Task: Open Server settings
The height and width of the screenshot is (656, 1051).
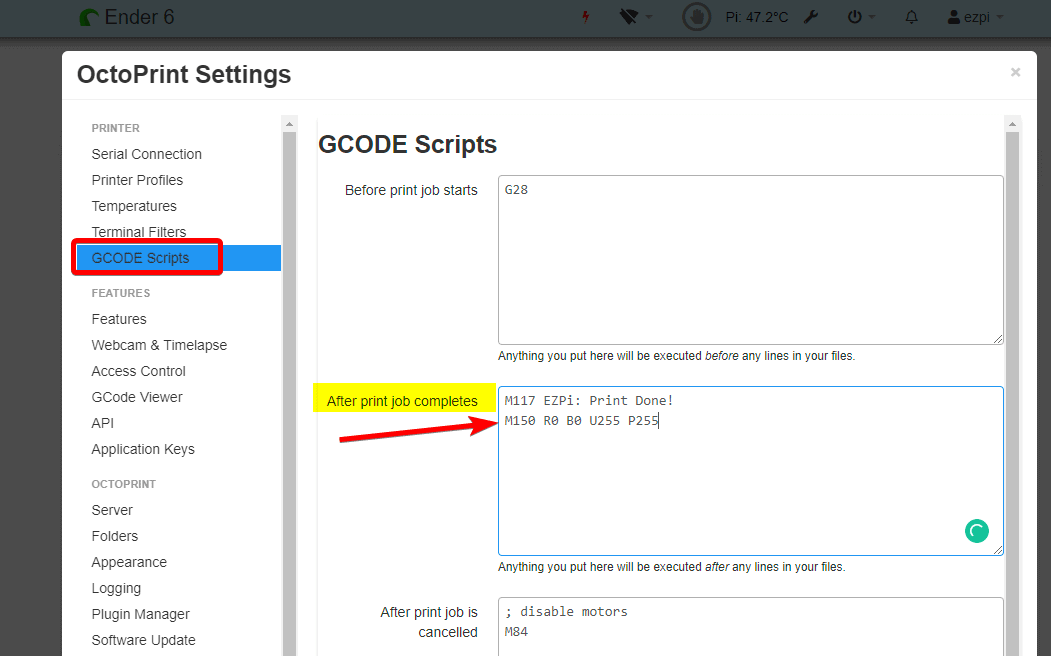Action: [x=112, y=510]
